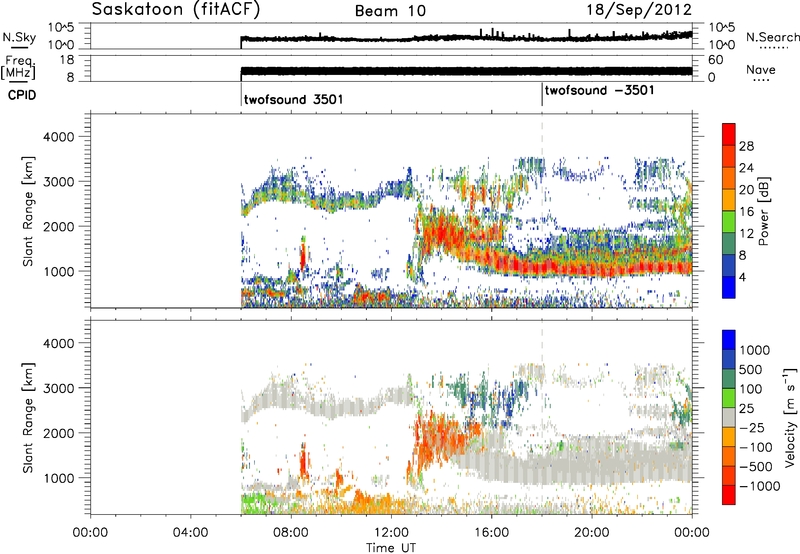Click the red power spike near 08:30
The height and width of the screenshot is (554, 800).
point(303,257)
